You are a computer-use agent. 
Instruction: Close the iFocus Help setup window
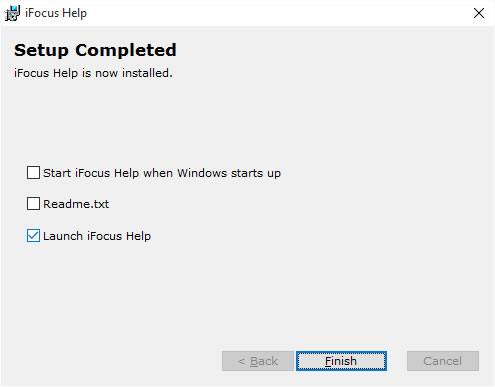pos(479,13)
